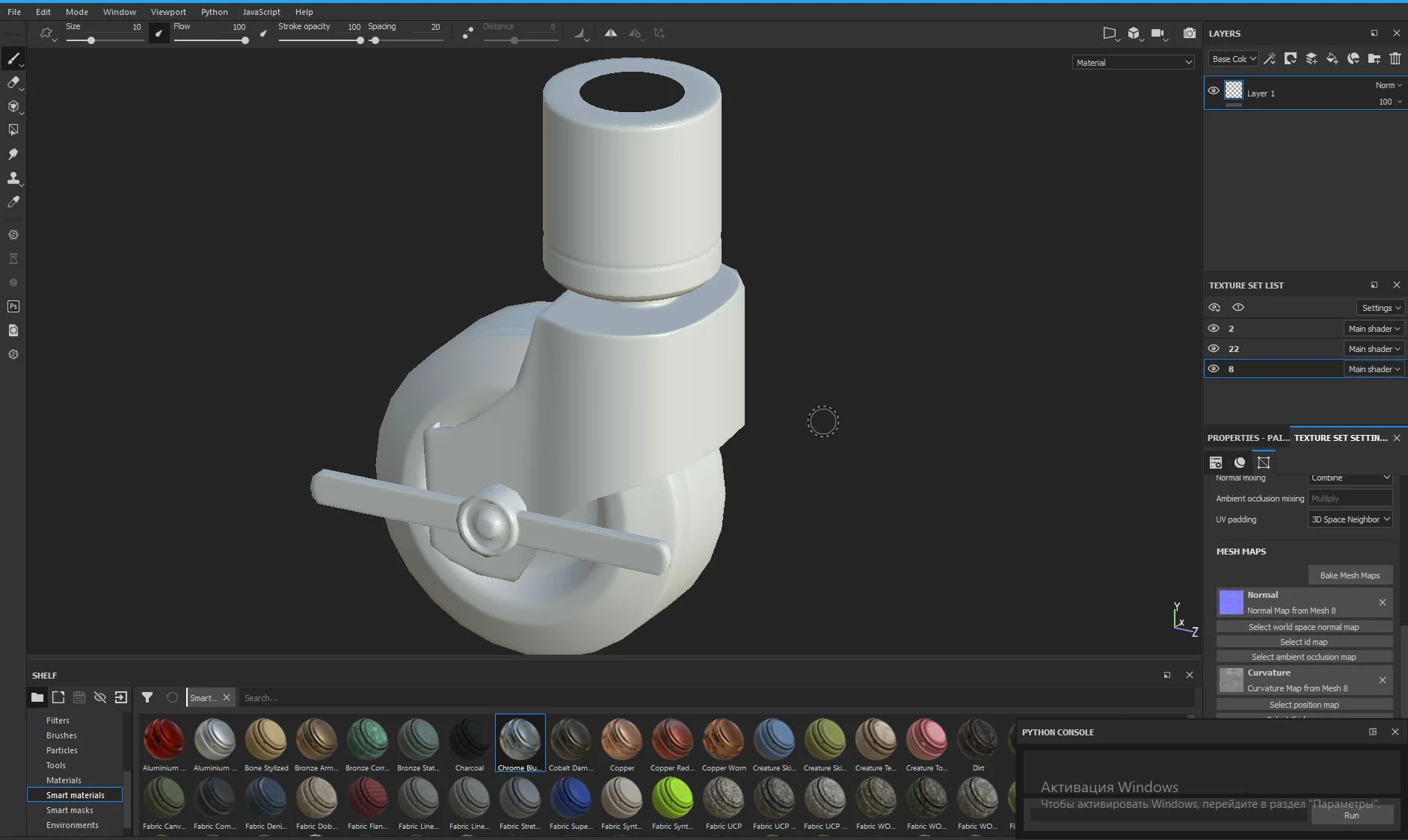Click the shelf import resources icon
1408x840 pixels.
121,697
